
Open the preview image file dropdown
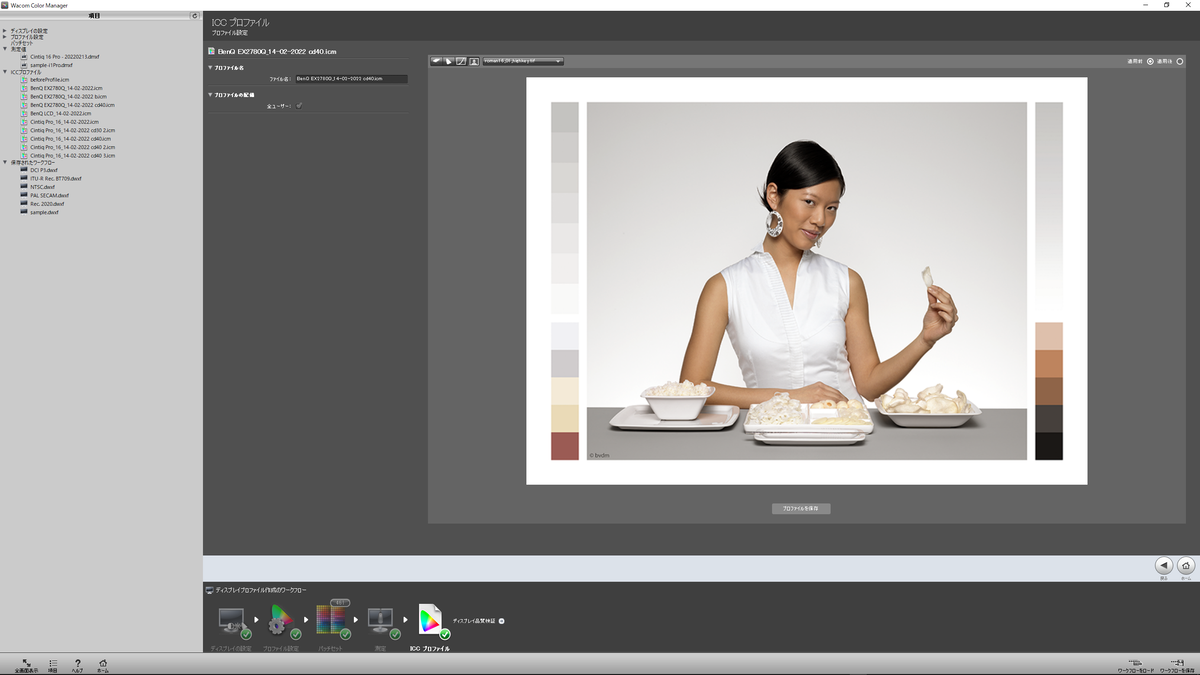click(523, 61)
